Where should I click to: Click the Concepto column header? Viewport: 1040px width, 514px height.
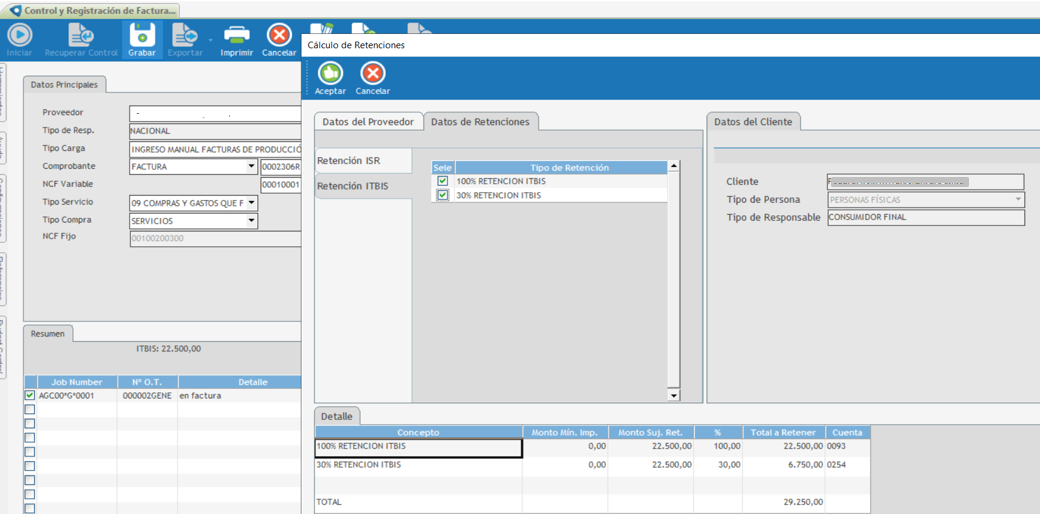419,432
